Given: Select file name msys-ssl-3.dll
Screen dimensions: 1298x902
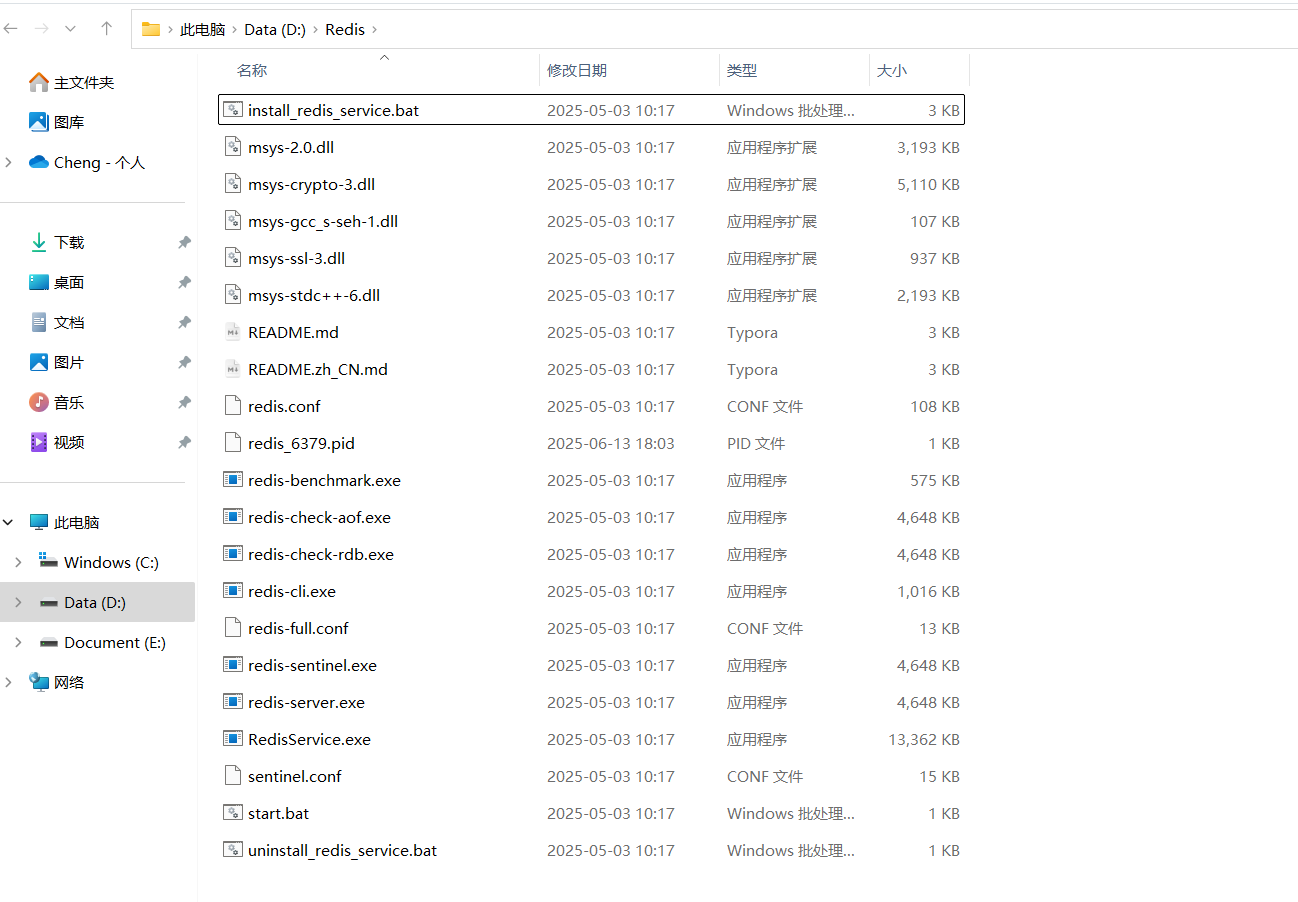Looking at the screenshot, I should [296, 258].
